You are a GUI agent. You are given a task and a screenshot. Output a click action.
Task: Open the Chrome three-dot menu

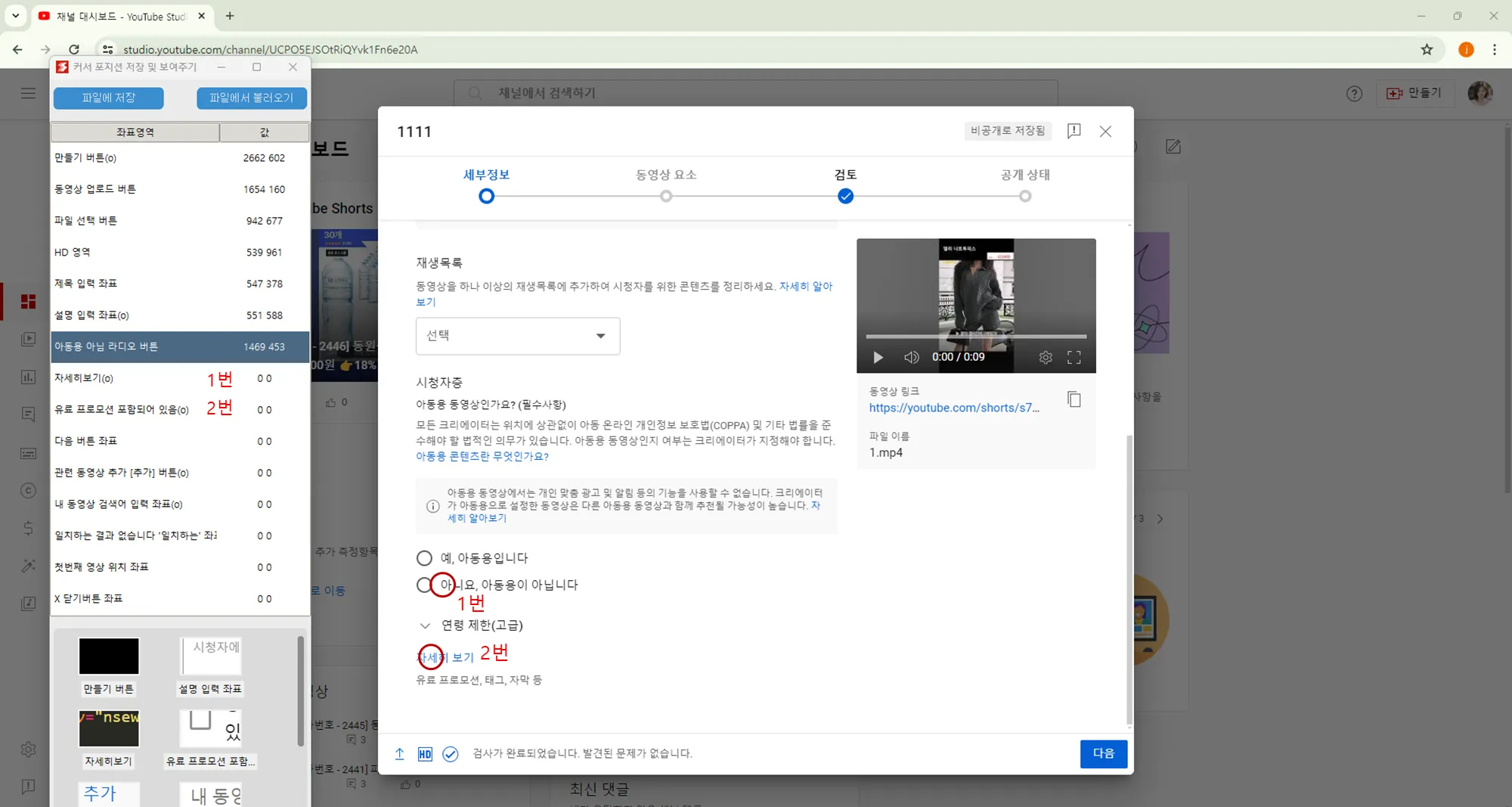[x=1495, y=49]
